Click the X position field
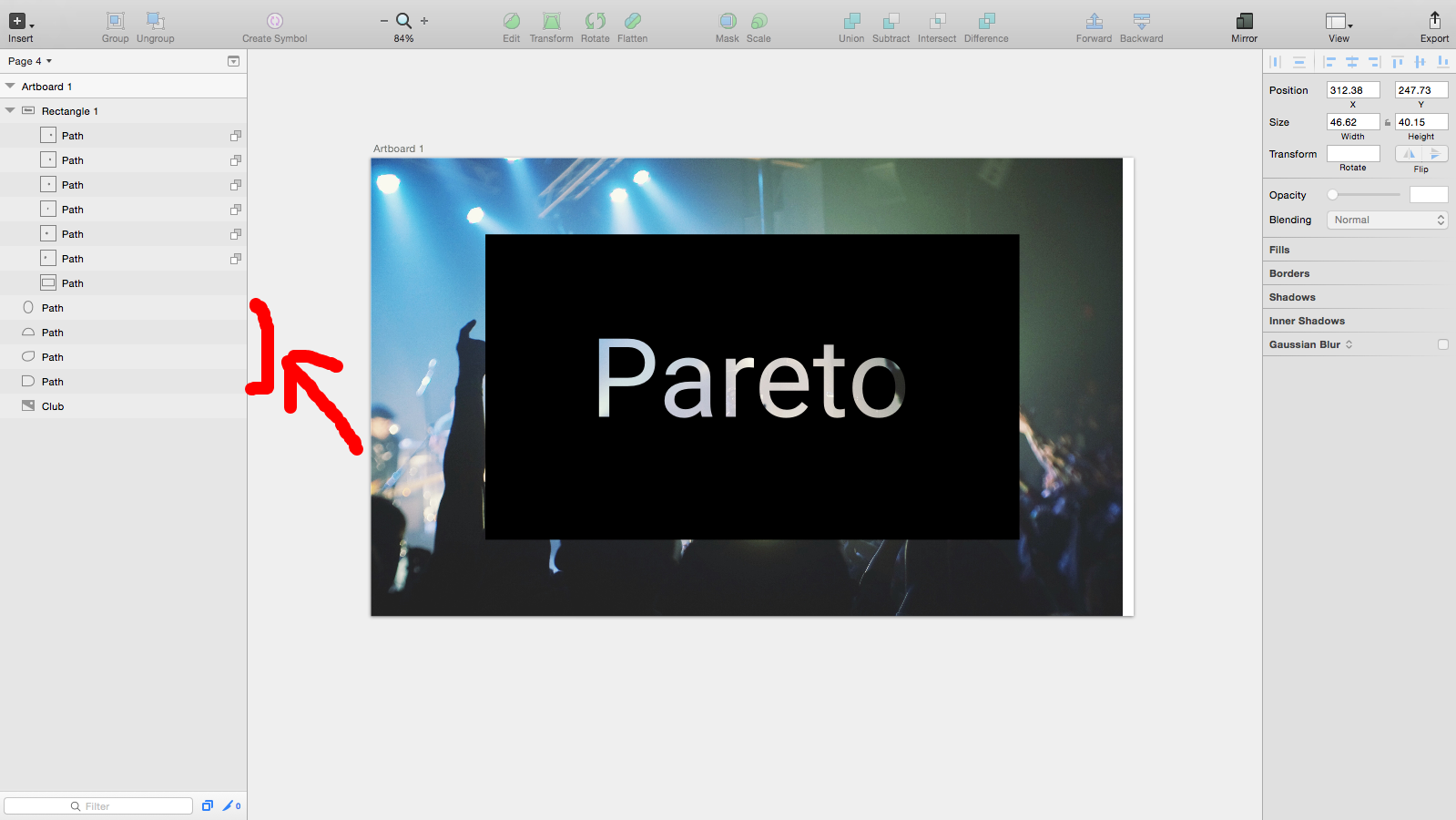Image resolution: width=1456 pixels, height=820 pixels. 1353,90
